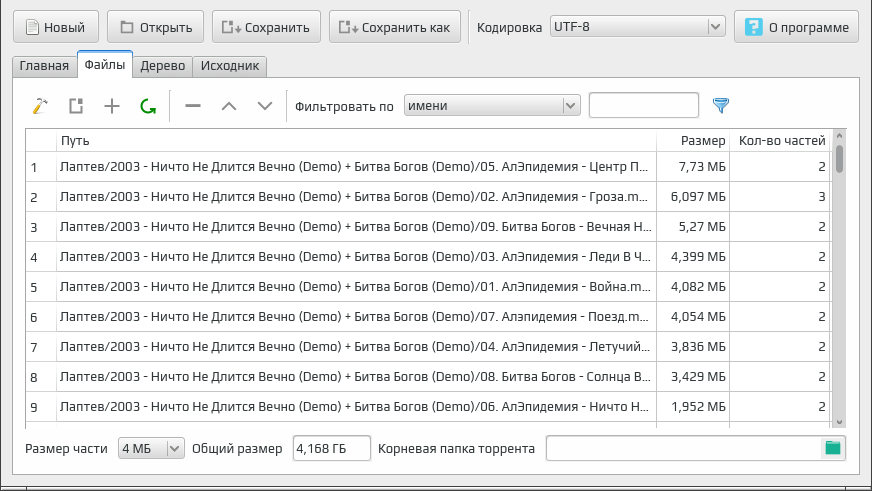This screenshot has height=491, width=872.
Task: Click size cell 7,73 МБ
Action: click(693, 167)
